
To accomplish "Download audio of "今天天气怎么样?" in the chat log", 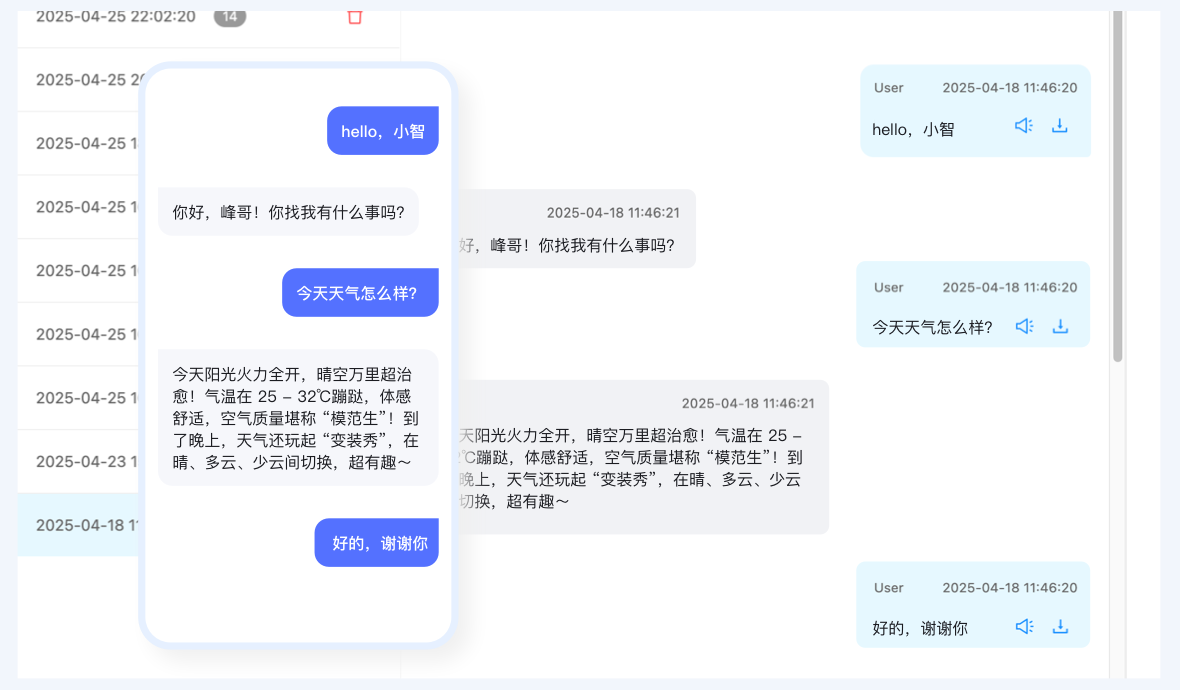I will (1060, 326).
